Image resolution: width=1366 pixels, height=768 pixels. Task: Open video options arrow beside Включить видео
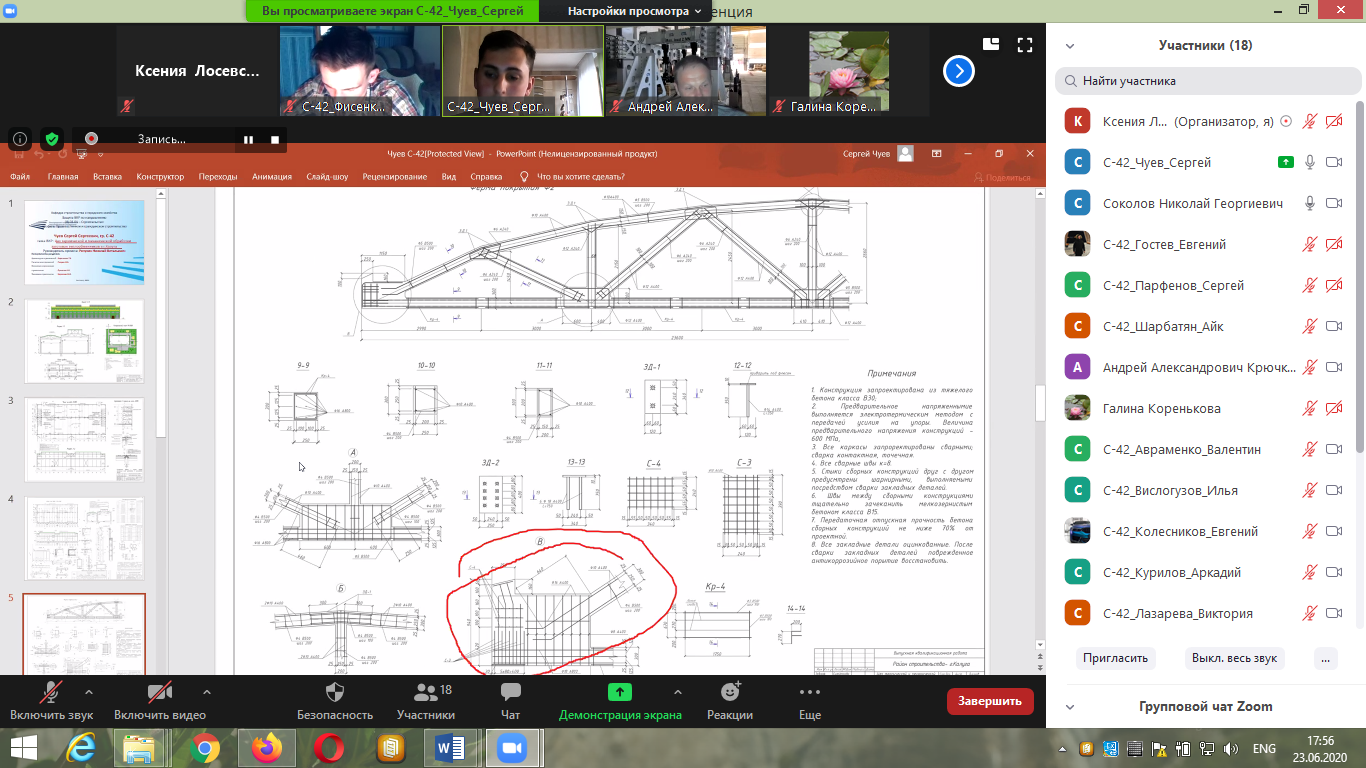pyautogui.click(x=207, y=692)
